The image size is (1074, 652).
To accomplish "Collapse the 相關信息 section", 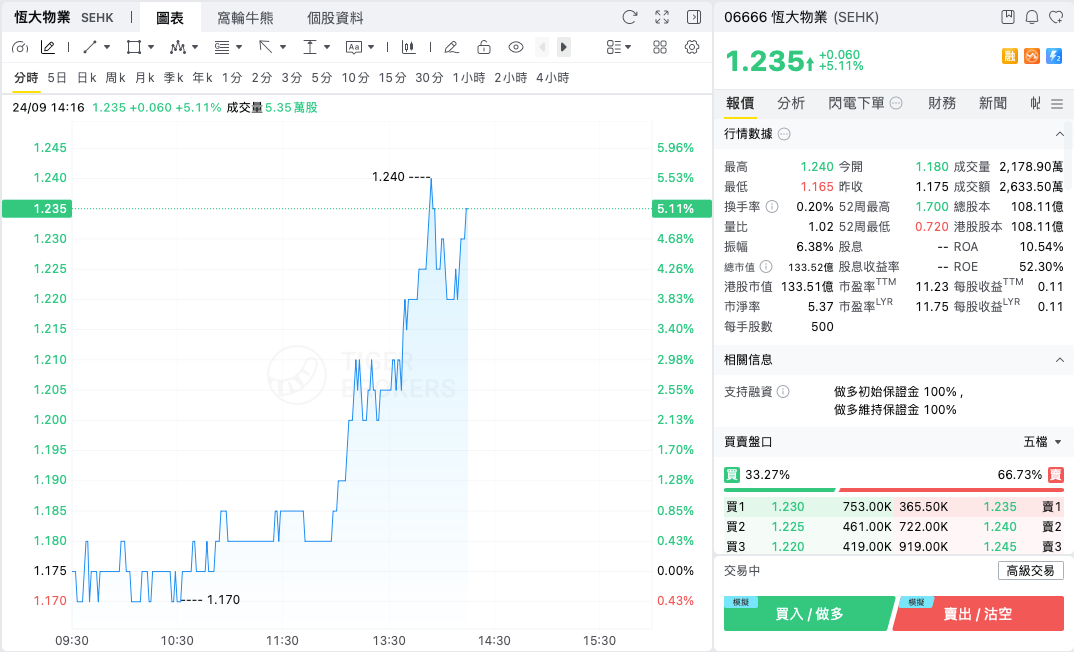I will point(1059,360).
